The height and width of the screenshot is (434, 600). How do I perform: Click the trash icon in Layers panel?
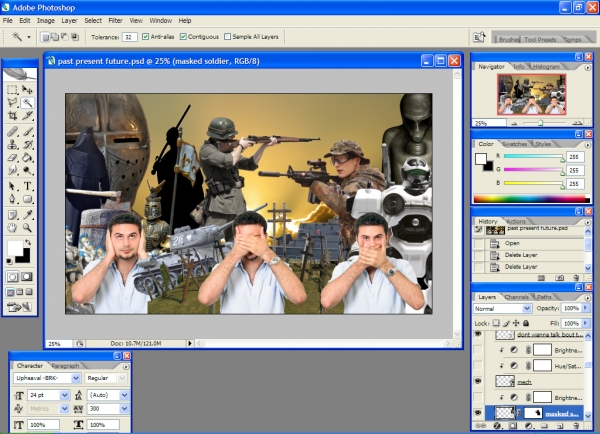pos(576,426)
